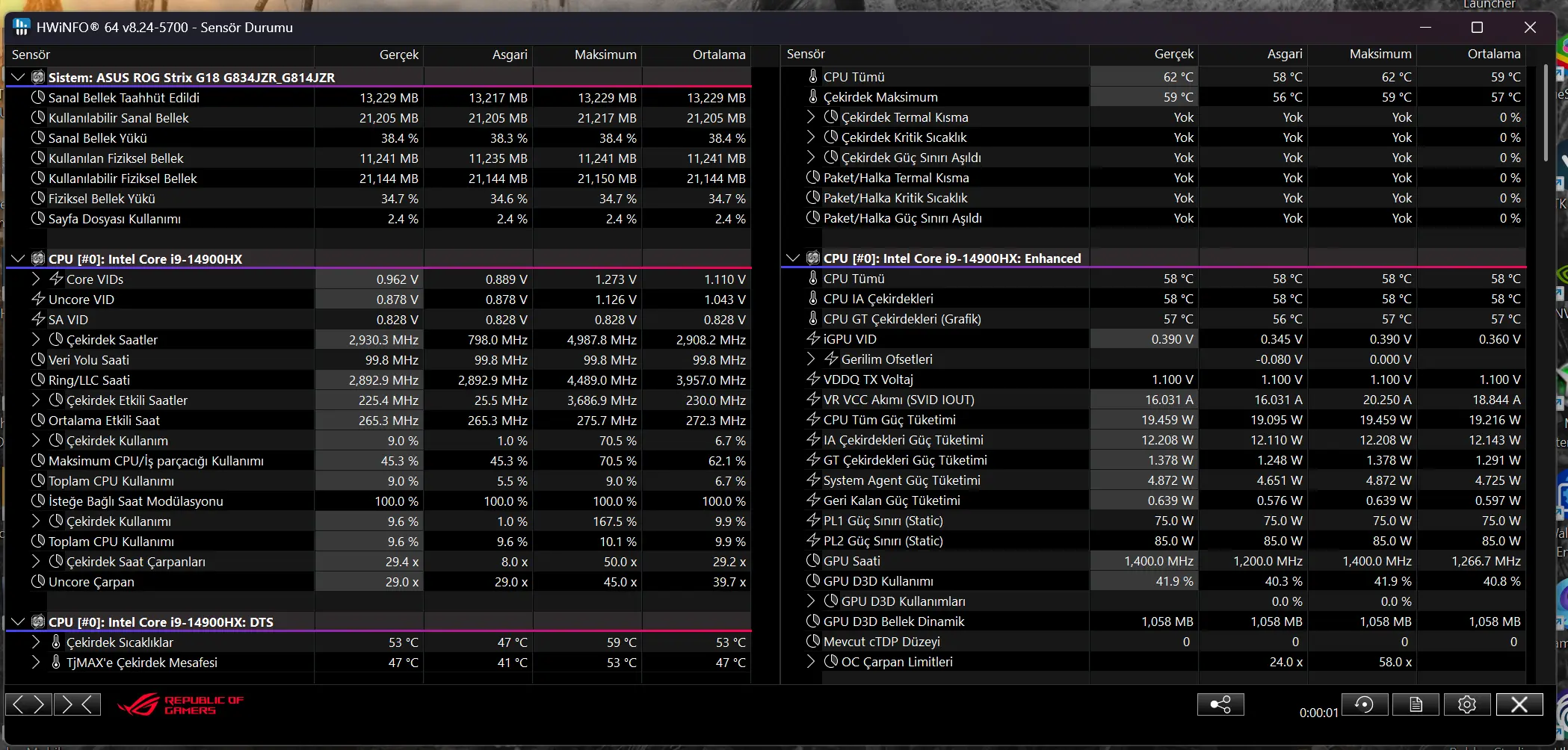Screen dimensions: 1568x750
Task: Click the vertical scrollbar in the right pane
Action: tap(1546, 114)
